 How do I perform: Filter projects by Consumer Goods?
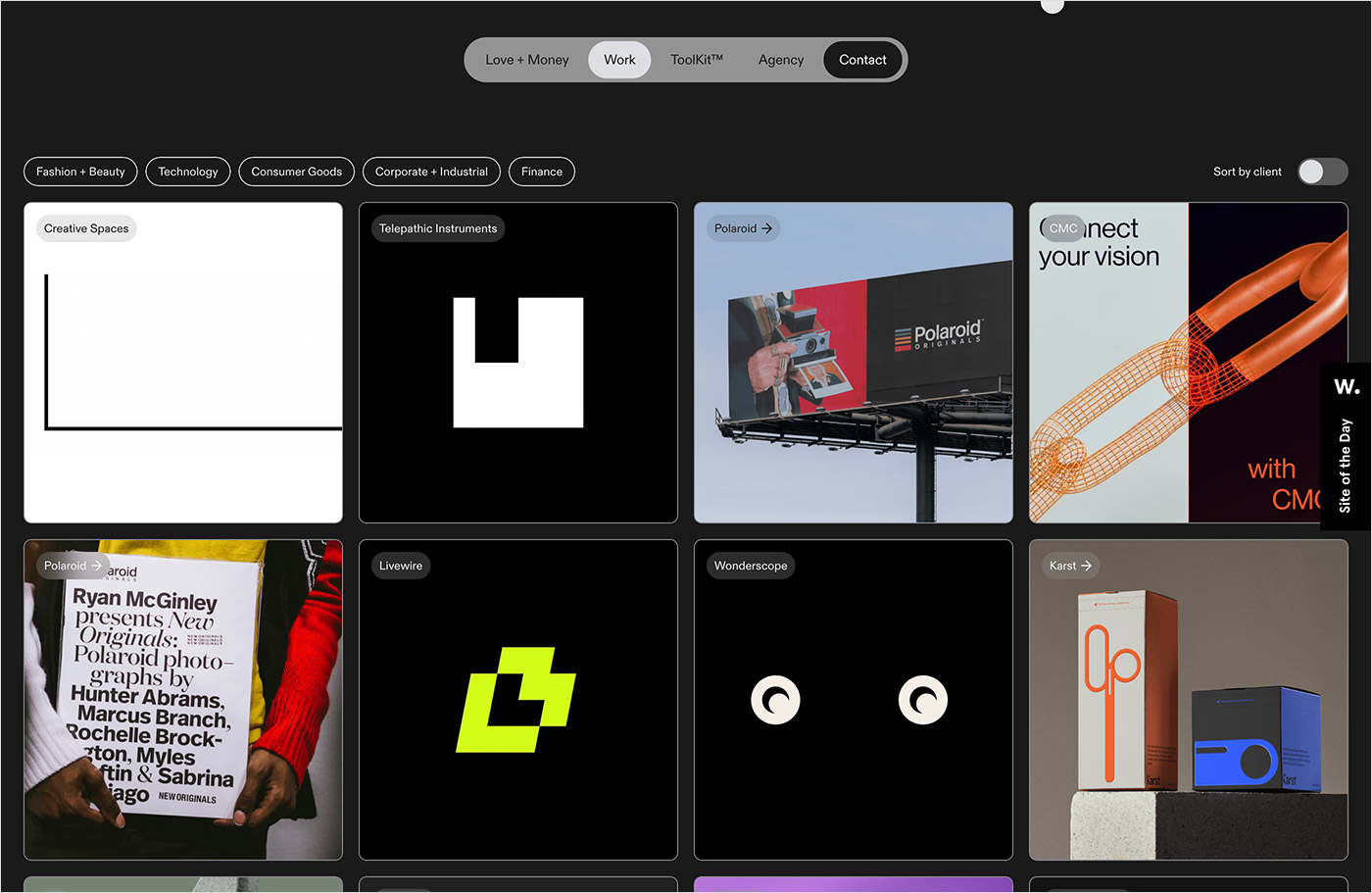[296, 172]
